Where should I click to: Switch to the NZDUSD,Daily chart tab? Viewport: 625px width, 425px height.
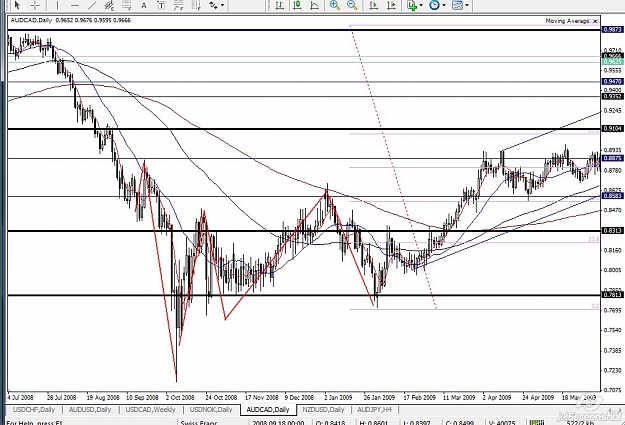[x=323, y=409]
